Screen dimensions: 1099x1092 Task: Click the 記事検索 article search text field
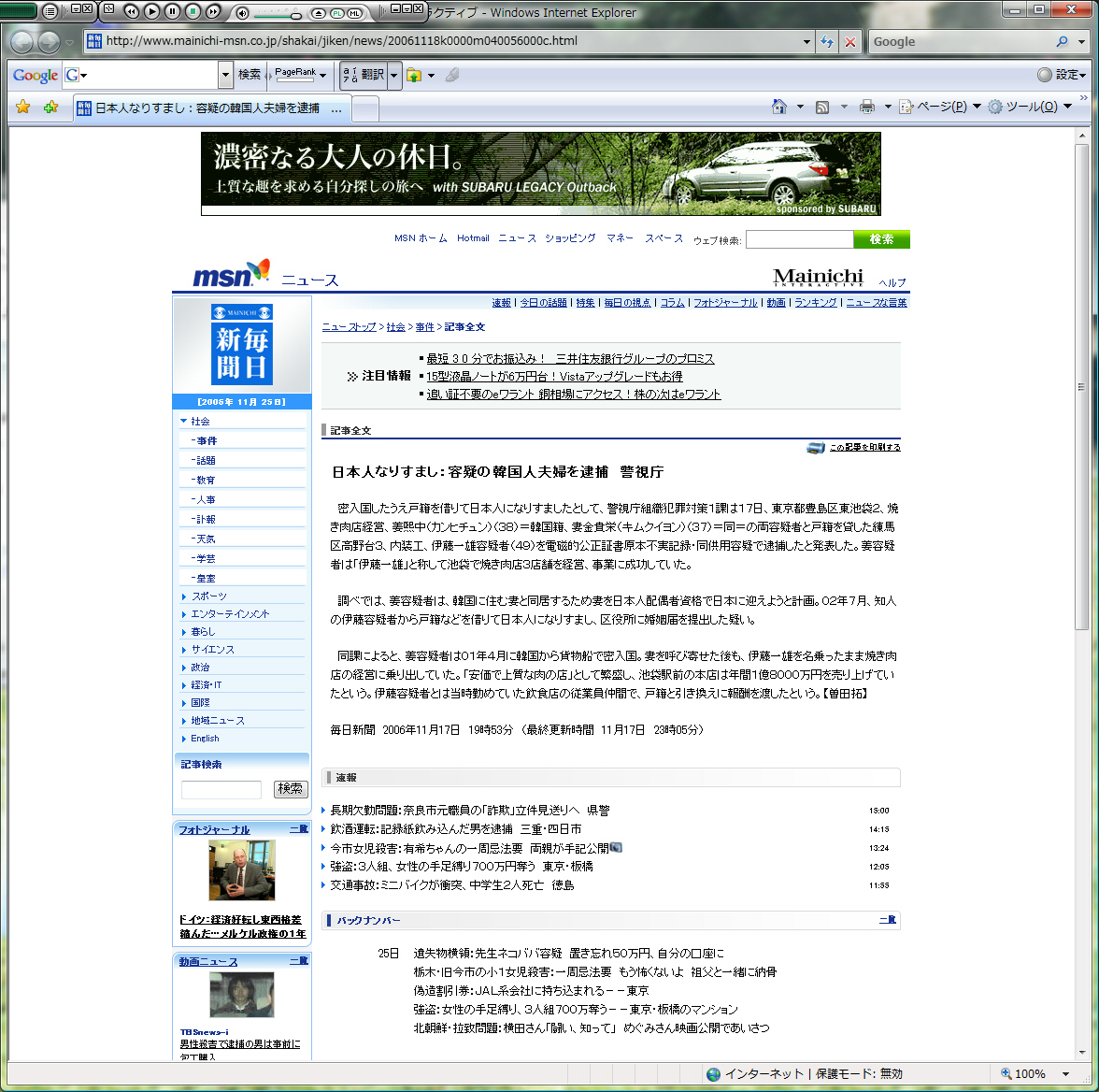tap(221, 790)
